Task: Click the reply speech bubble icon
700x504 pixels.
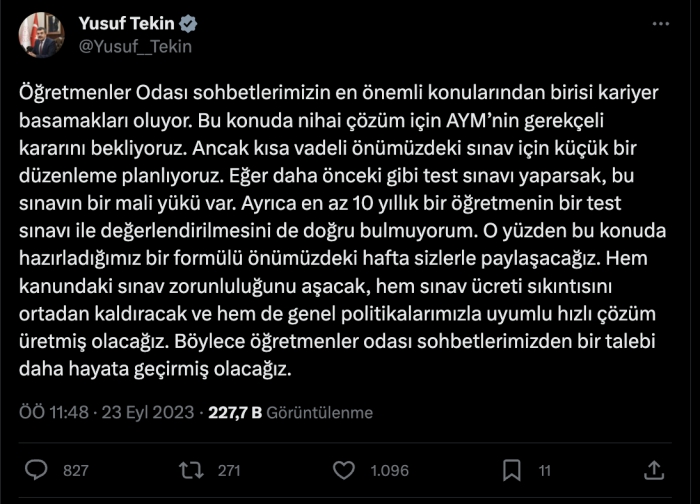Action: pyautogui.click(x=35, y=470)
